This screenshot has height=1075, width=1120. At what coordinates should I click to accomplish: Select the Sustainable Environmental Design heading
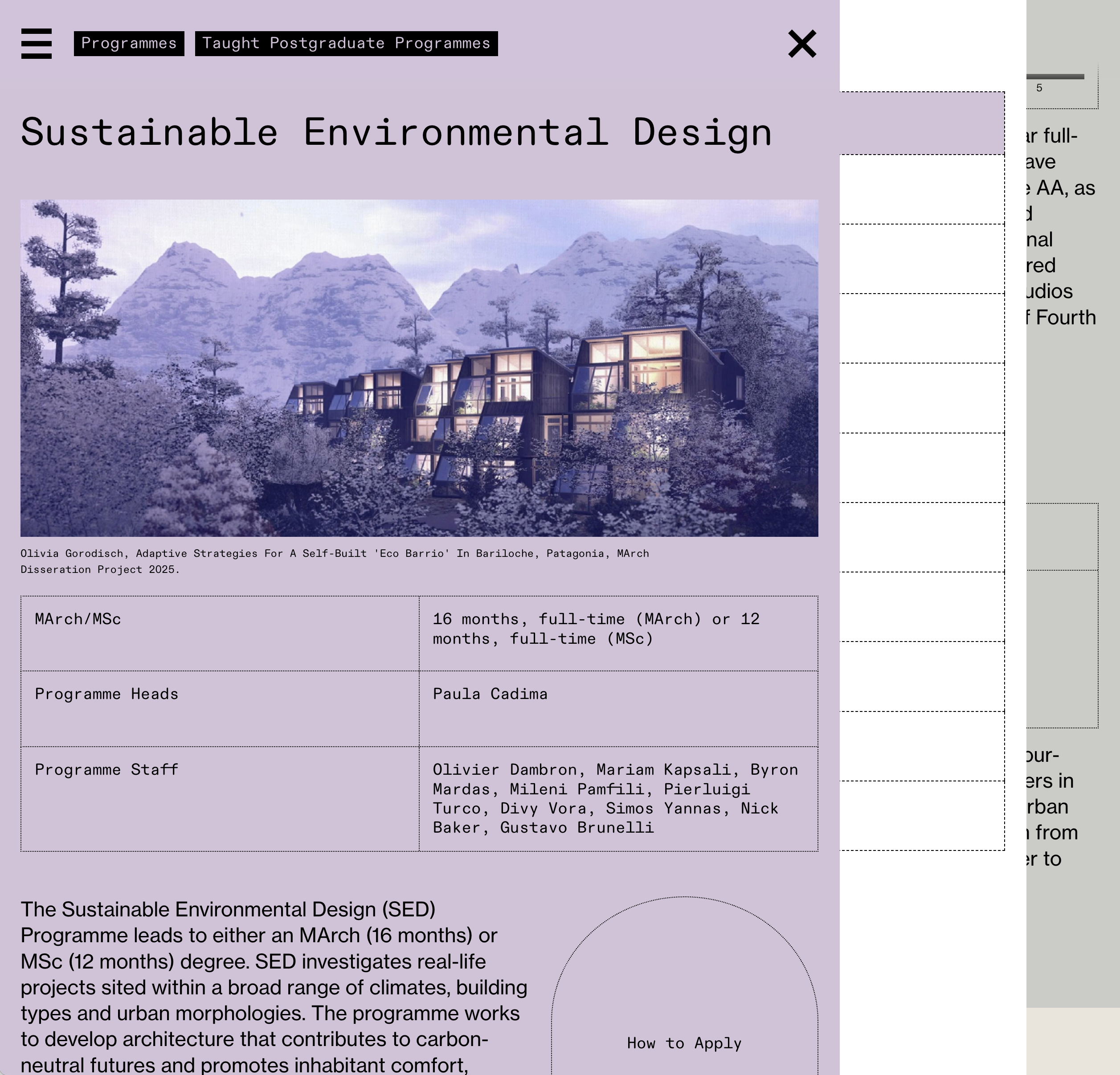pos(396,133)
